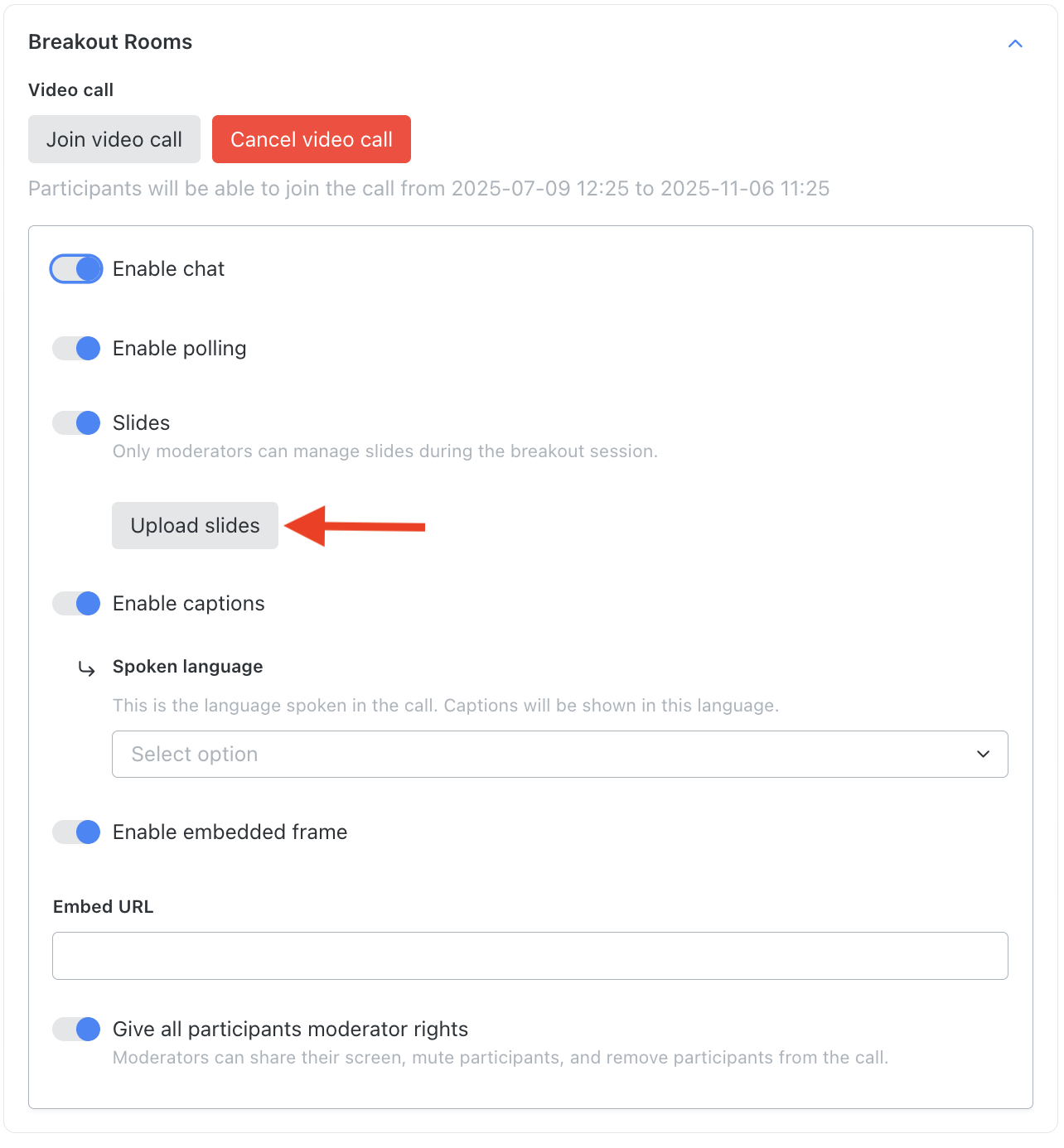The width and height of the screenshot is (1064, 1148).
Task: Click the red Cancel video call button
Action: [312, 139]
